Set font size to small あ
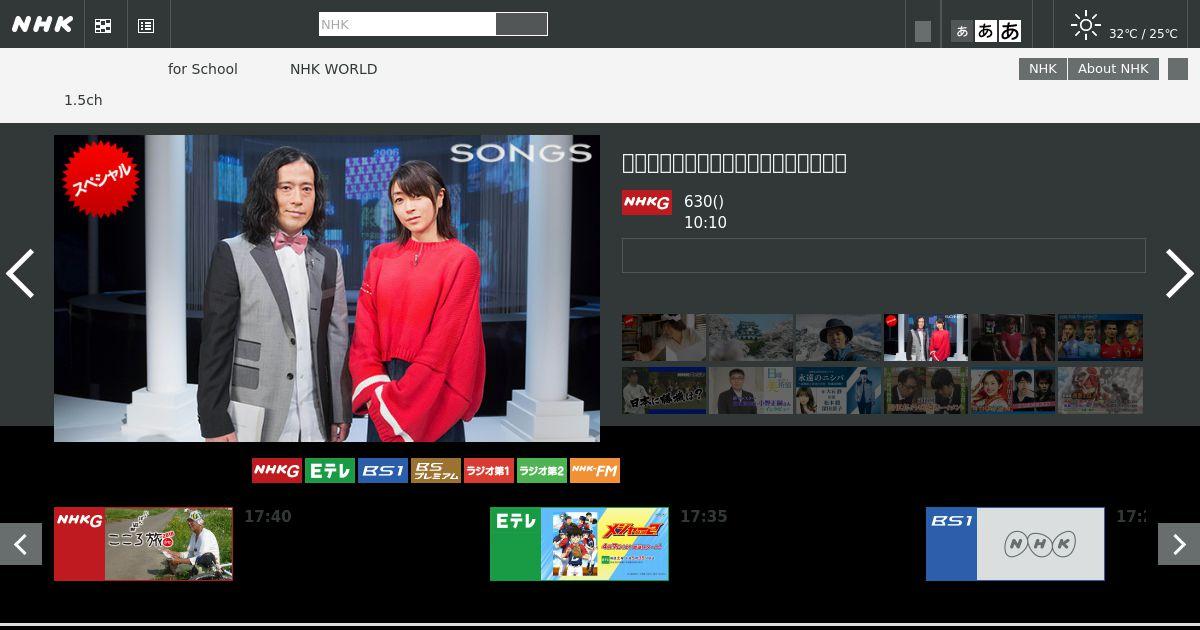The height and width of the screenshot is (630, 1200). pos(962,31)
